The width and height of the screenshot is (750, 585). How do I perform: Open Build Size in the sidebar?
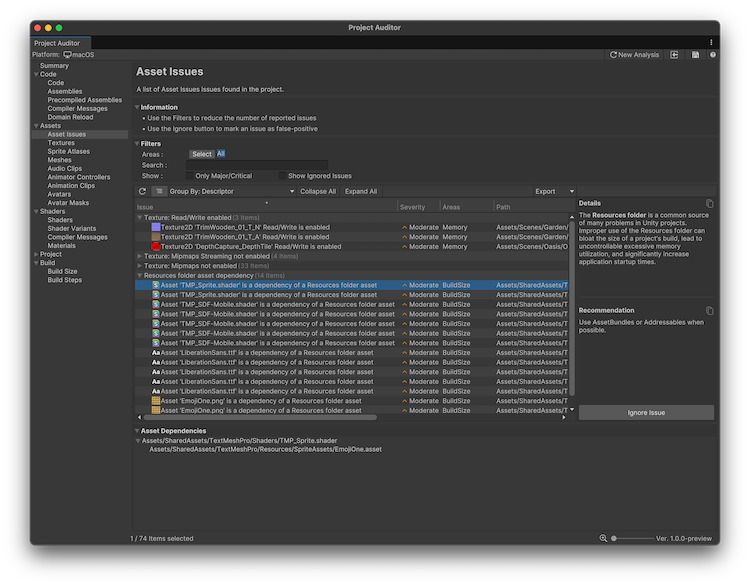[62, 271]
